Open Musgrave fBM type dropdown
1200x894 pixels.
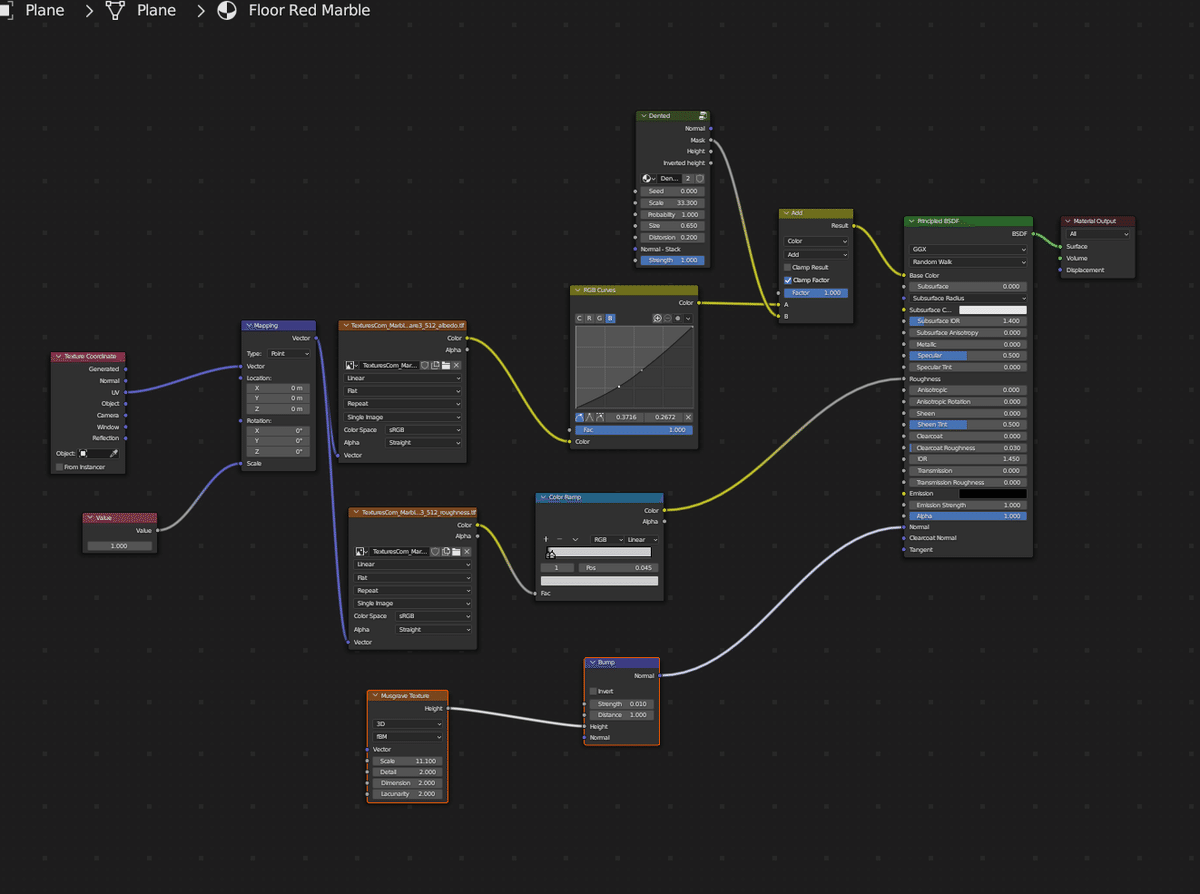[x=407, y=736]
